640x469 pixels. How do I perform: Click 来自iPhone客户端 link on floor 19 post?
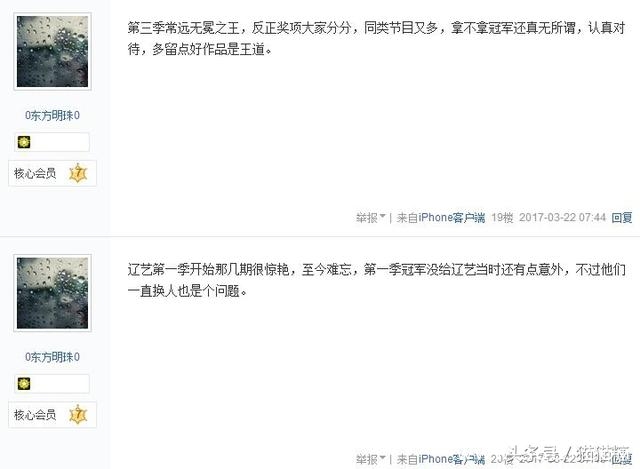pos(441,218)
